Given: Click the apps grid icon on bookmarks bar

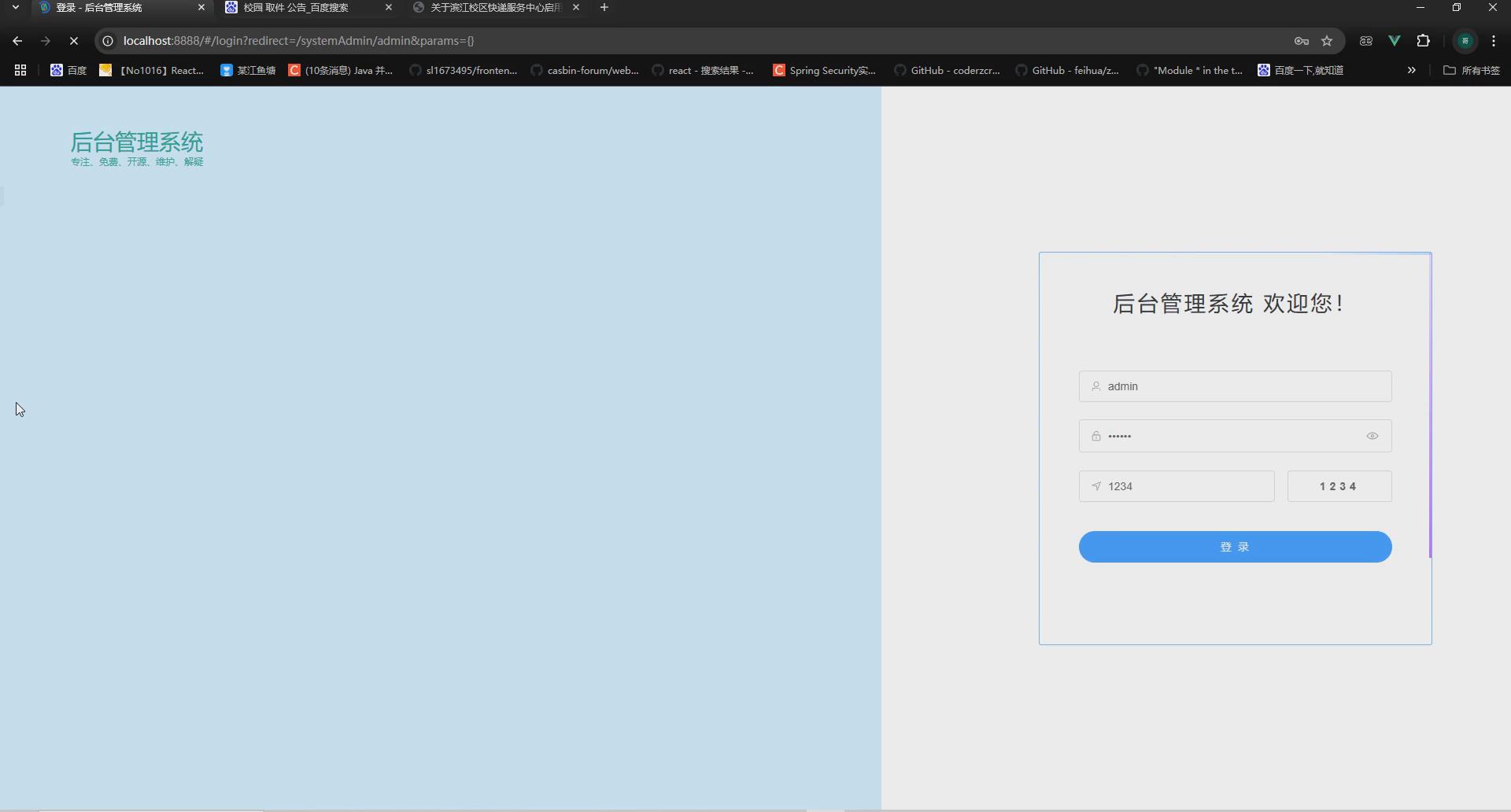Looking at the screenshot, I should [x=20, y=70].
